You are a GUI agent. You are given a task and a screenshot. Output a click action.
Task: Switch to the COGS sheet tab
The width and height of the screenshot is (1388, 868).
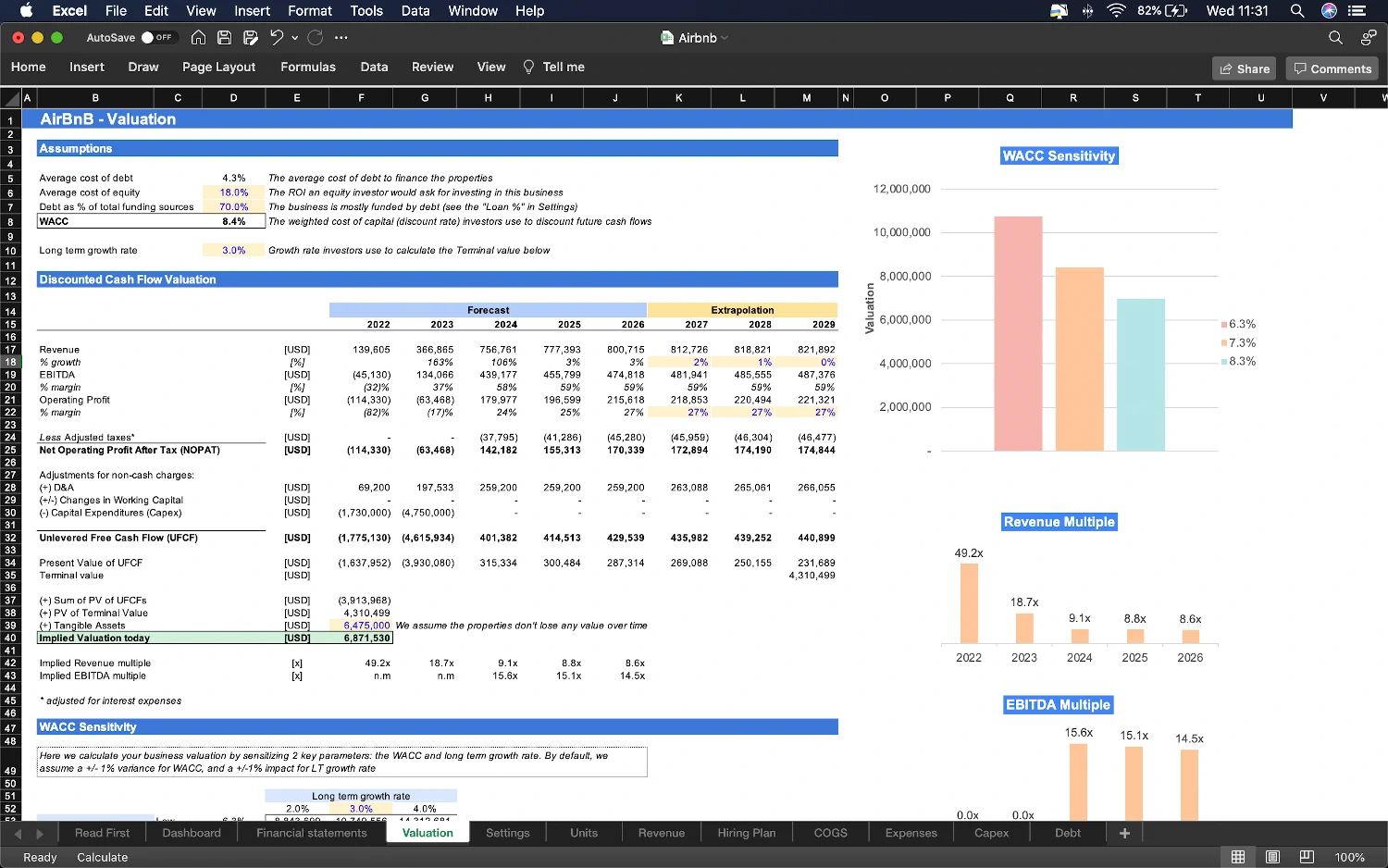click(x=831, y=833)
